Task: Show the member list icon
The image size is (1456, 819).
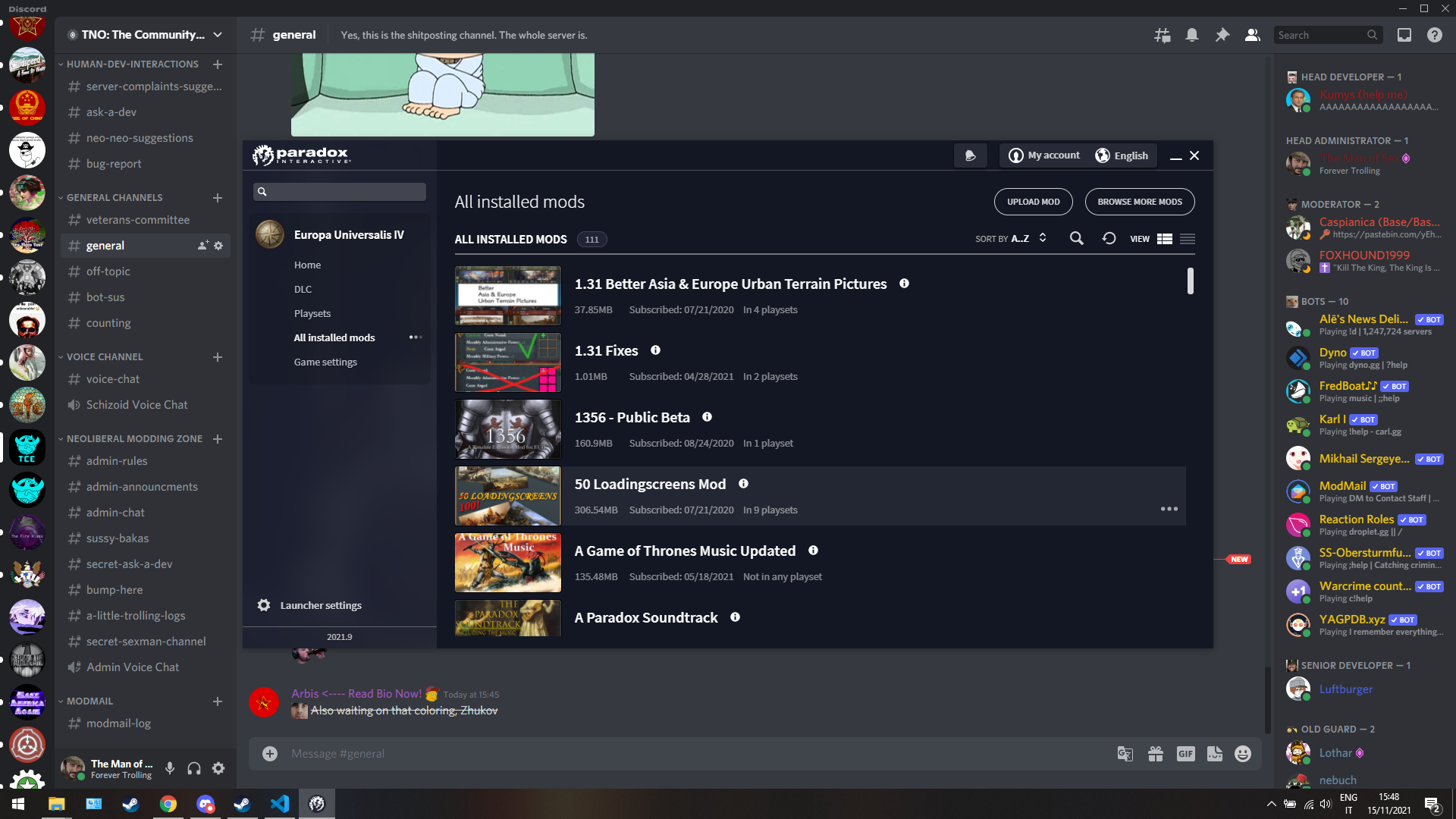Action: click(1252, 35)
